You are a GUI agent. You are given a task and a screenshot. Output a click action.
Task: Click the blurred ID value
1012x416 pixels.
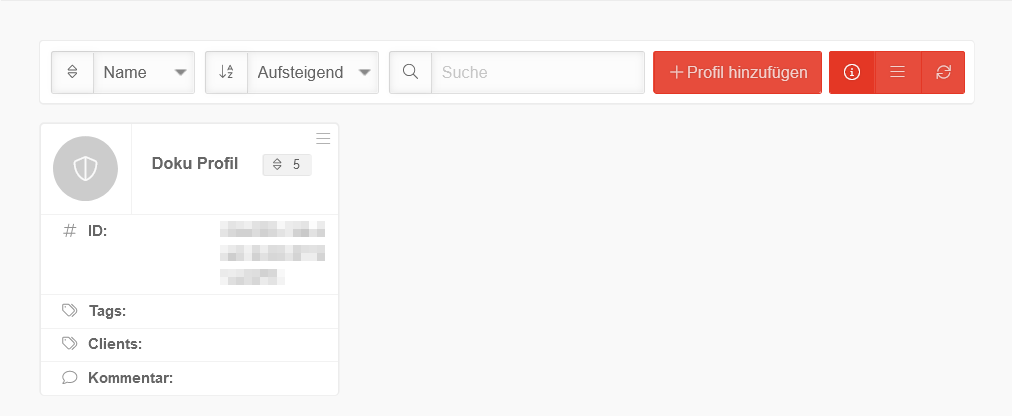click(x=272, y=253)
